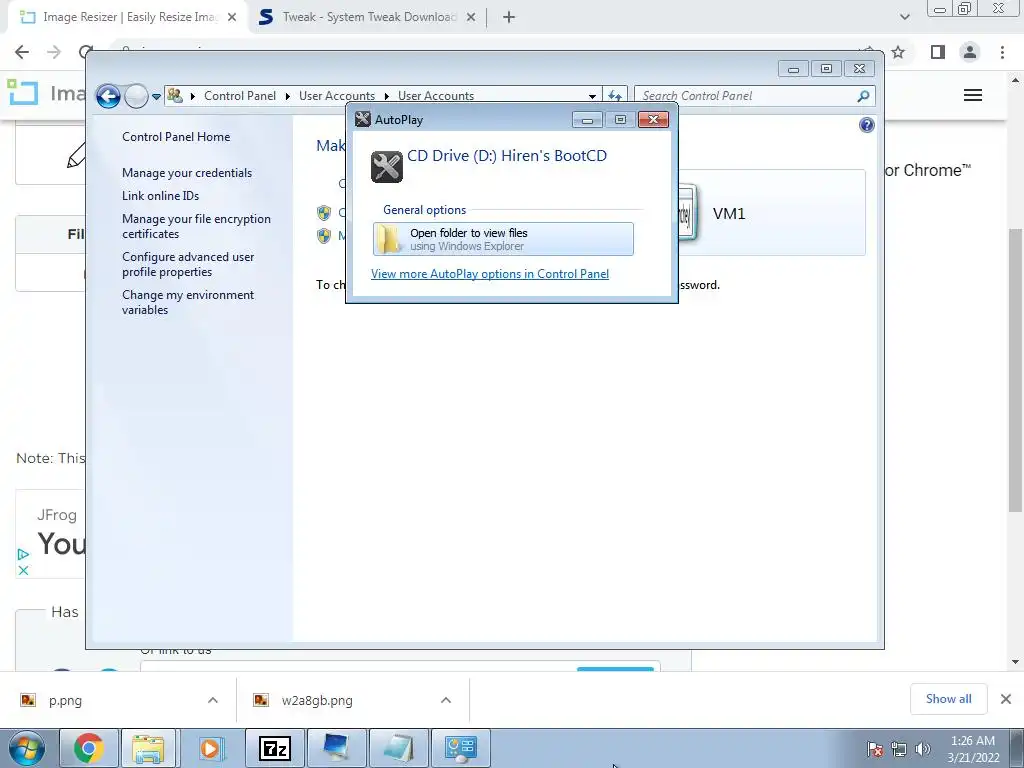This screenshot has width=1024, height=768.
Task: Select the VM1 user account tile
Action: pos(771,213)
